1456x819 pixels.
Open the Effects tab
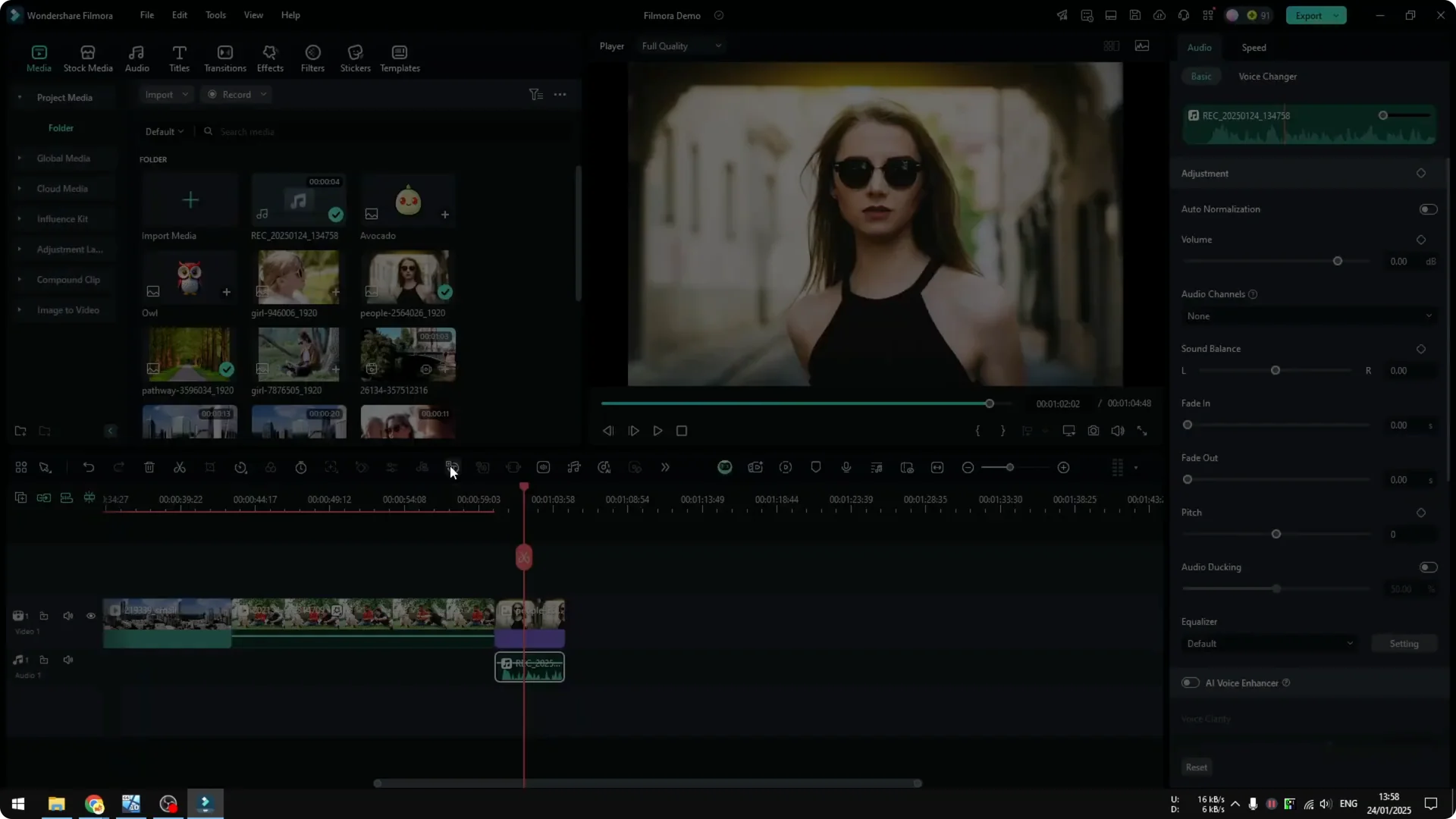coord(270,58)
